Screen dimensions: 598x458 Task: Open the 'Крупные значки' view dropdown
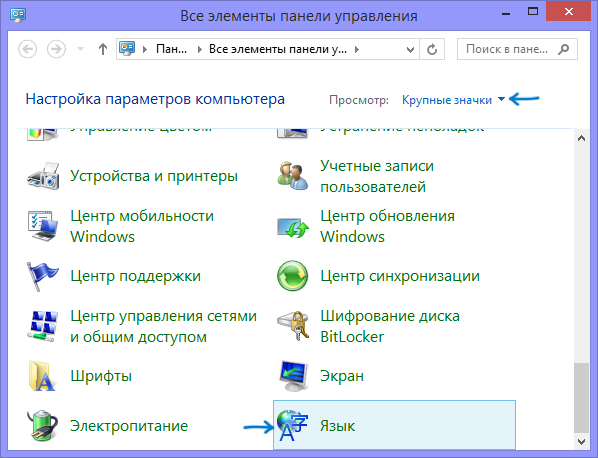(x=453, y=100)
